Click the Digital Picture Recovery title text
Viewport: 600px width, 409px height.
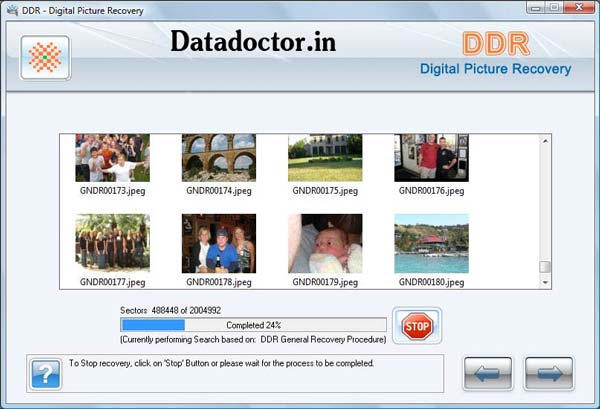coord(496,69)
